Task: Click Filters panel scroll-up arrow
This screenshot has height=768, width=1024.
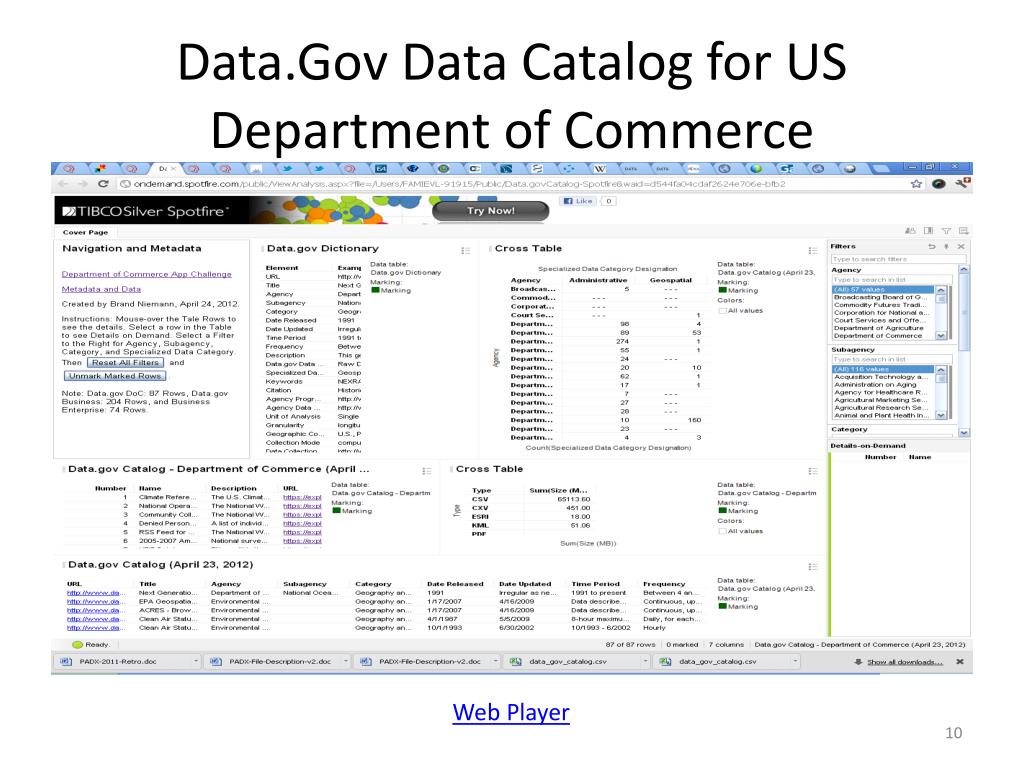Action: 964,269
